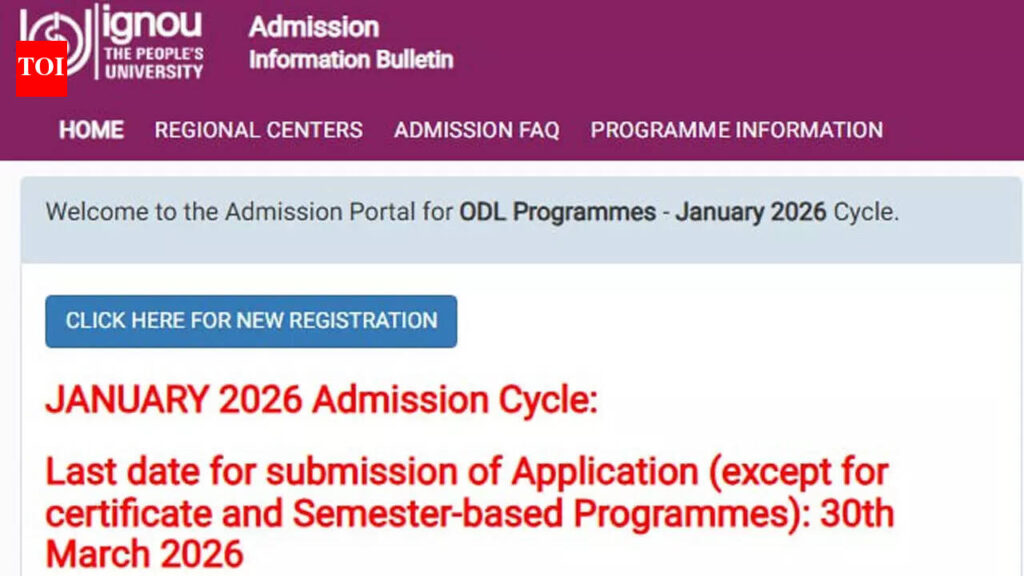The width and height of the screenshot is (1024, 576).
Task: Select the 'Admission' title text in the header
Action: click(313, 25)
